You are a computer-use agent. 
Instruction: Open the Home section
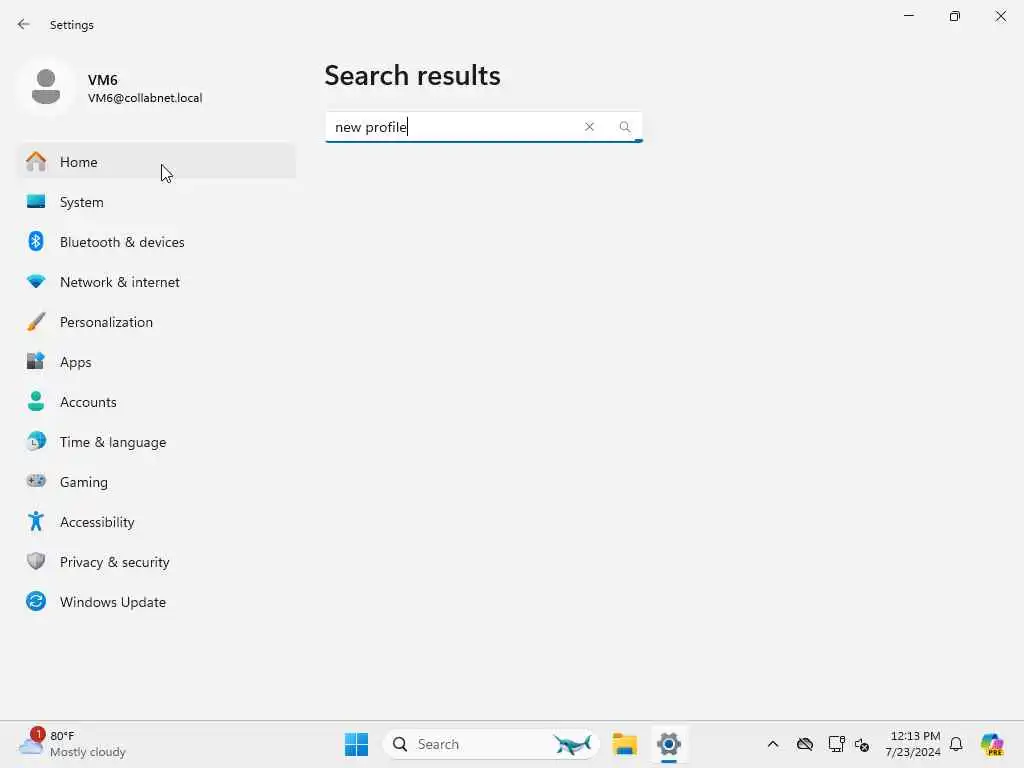[157, 161]
